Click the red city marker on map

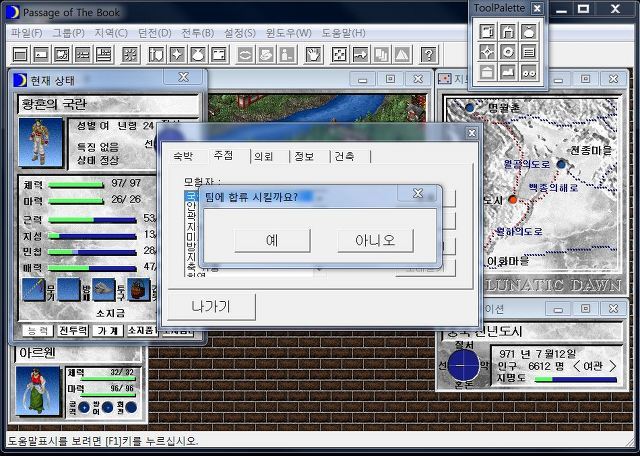click(513, 200)
